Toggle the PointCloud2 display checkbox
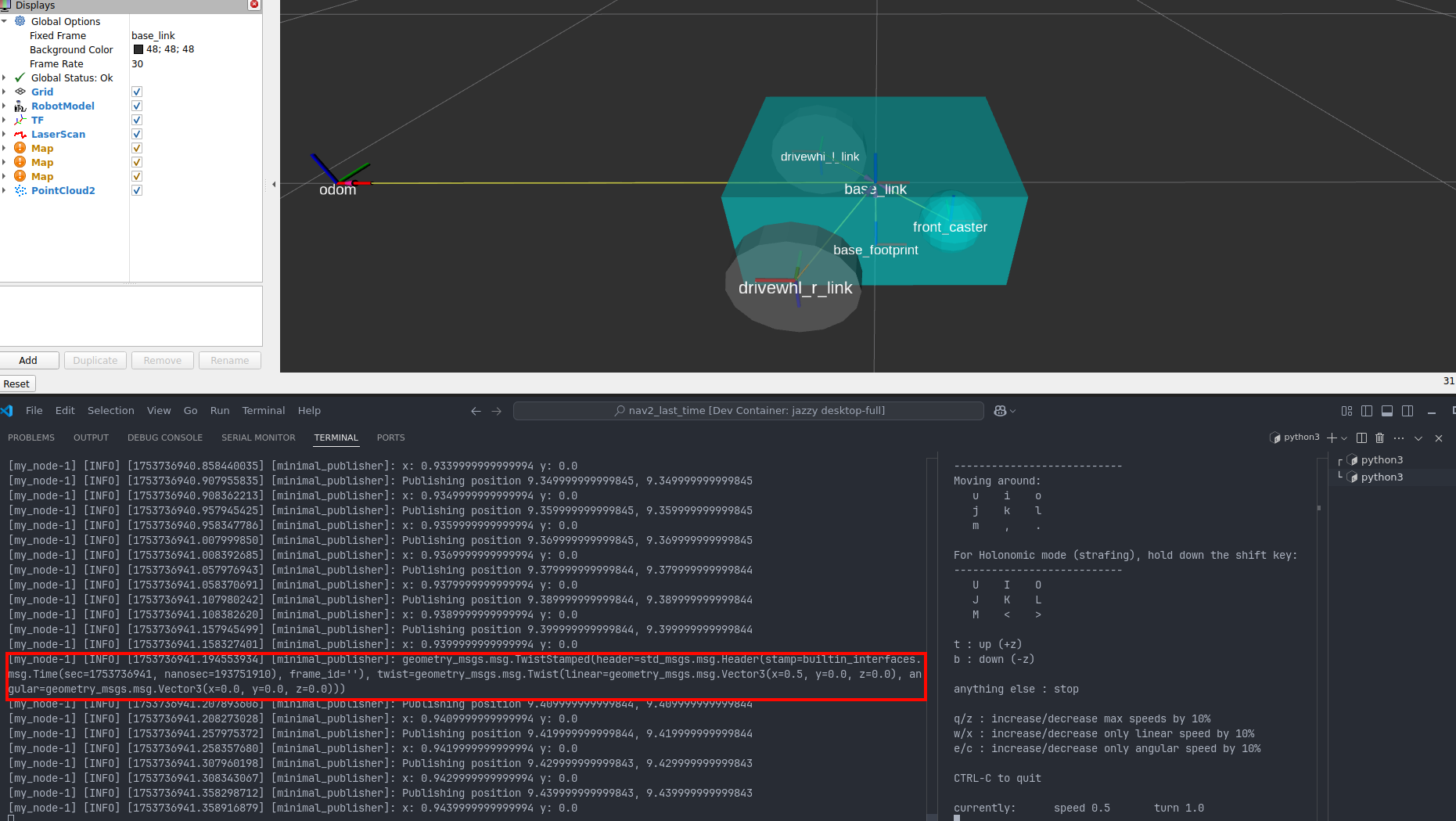Viewport: 1456px width, 821px height. tap(137, 190)
